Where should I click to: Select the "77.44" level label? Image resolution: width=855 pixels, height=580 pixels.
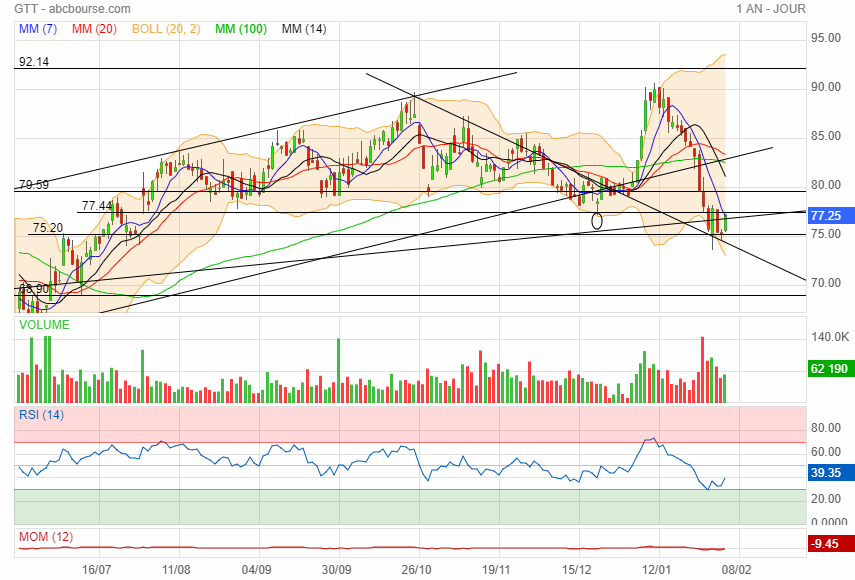pyautogui.click(x=97, y=206)
